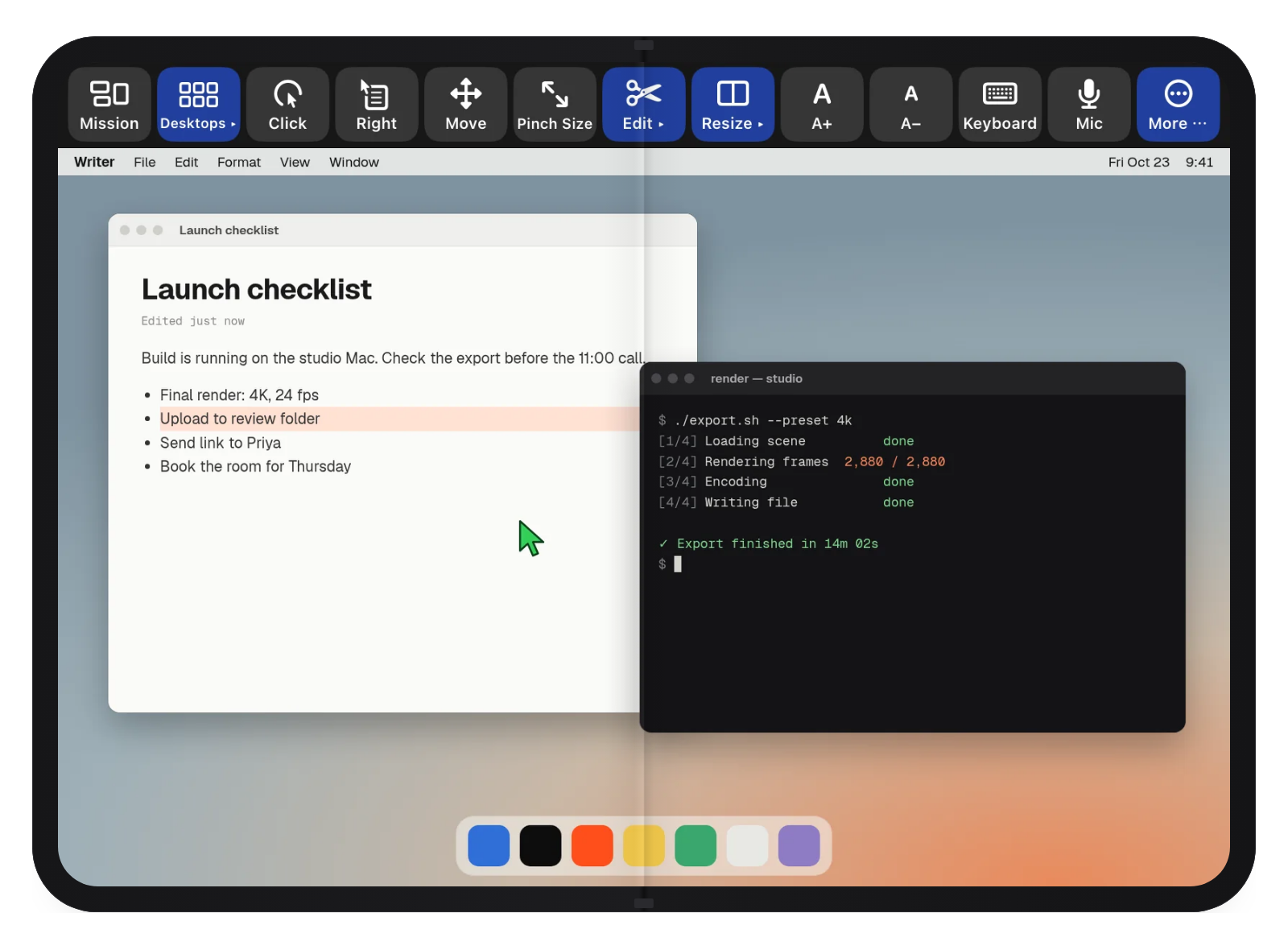
Task: Open the Writer app menu
Action: click(x=94, y=162)
